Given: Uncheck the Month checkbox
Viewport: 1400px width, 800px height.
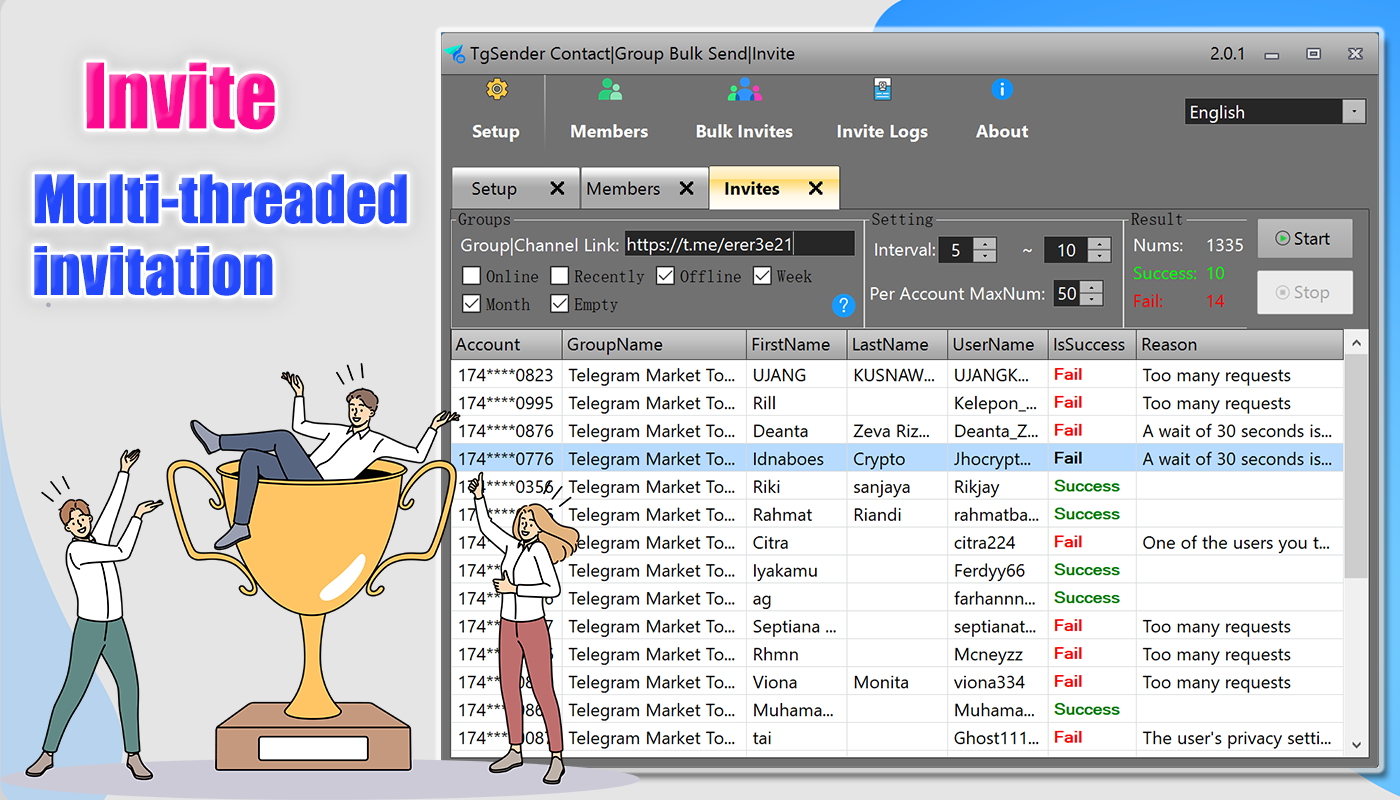Looking at the screenshot, I should 472,304.
